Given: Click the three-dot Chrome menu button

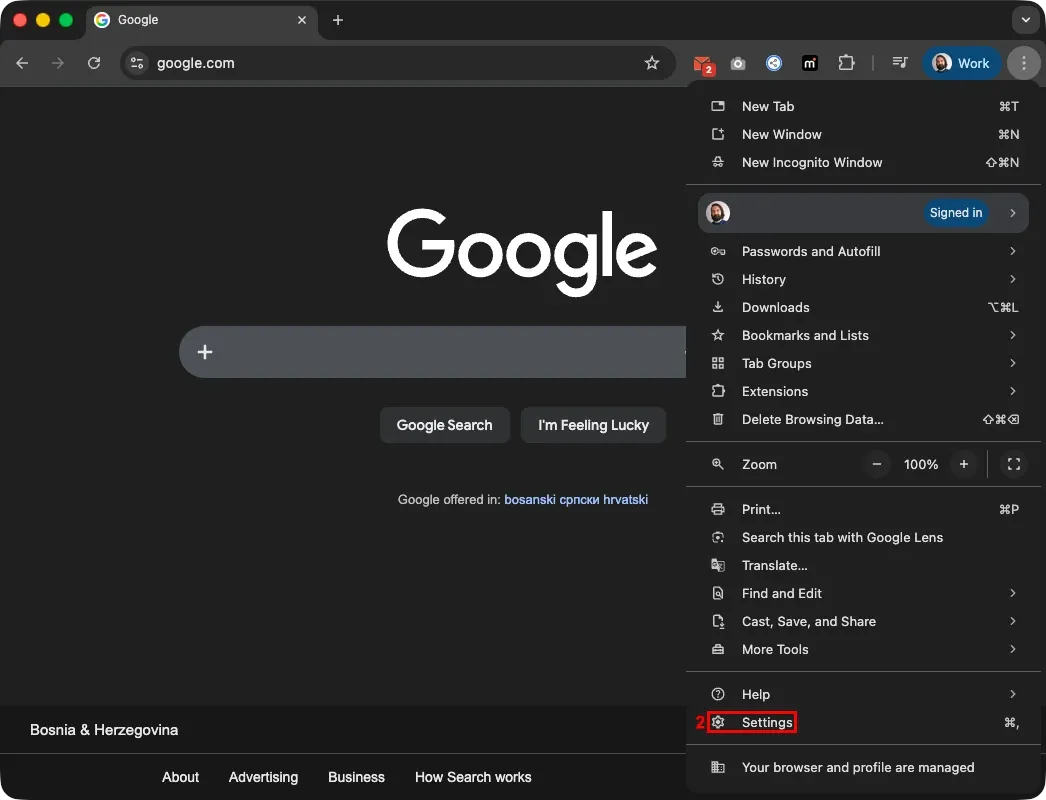Looking at the screenshot, I should click(1023, 63).
